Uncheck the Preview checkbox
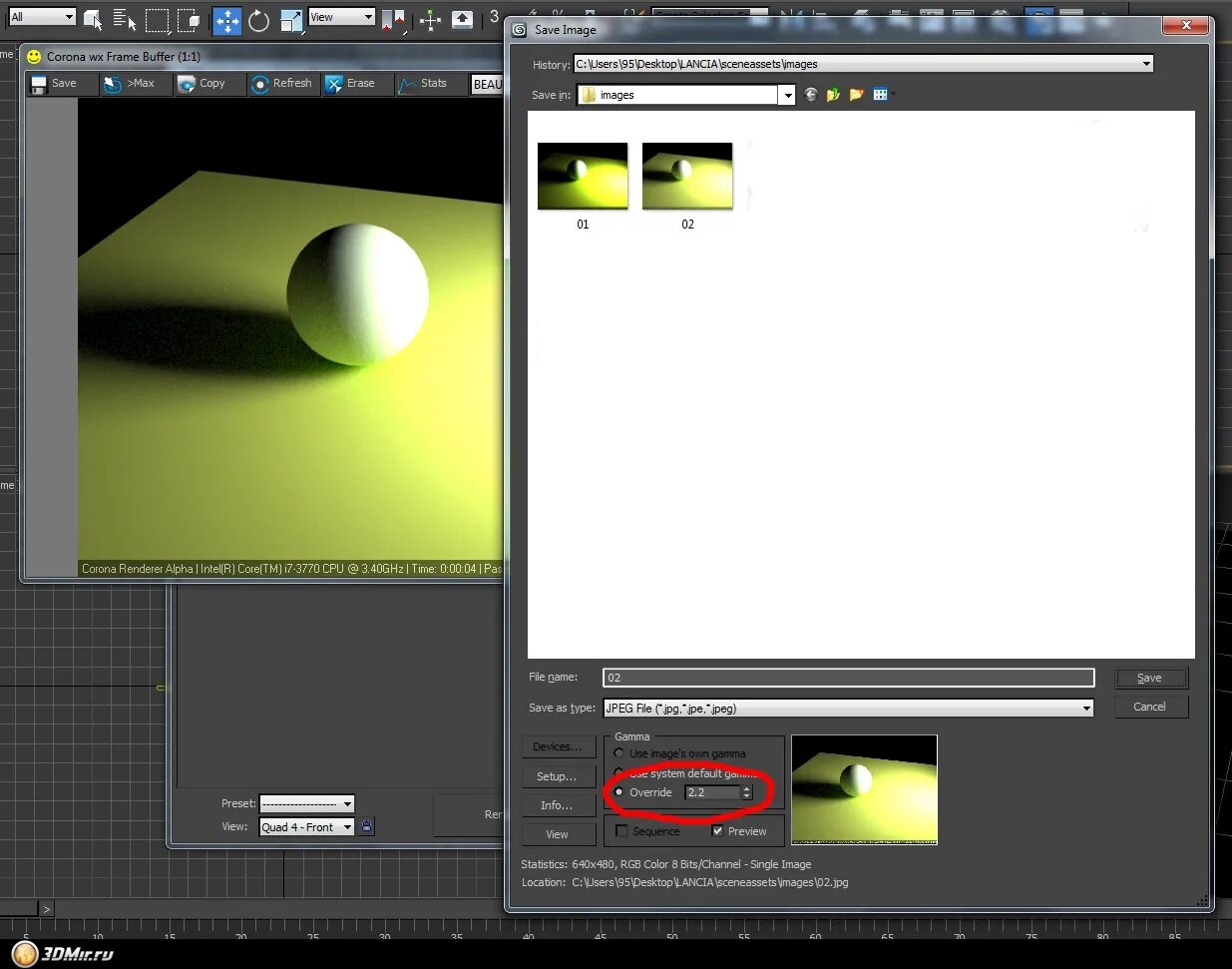 click(717, 831)
